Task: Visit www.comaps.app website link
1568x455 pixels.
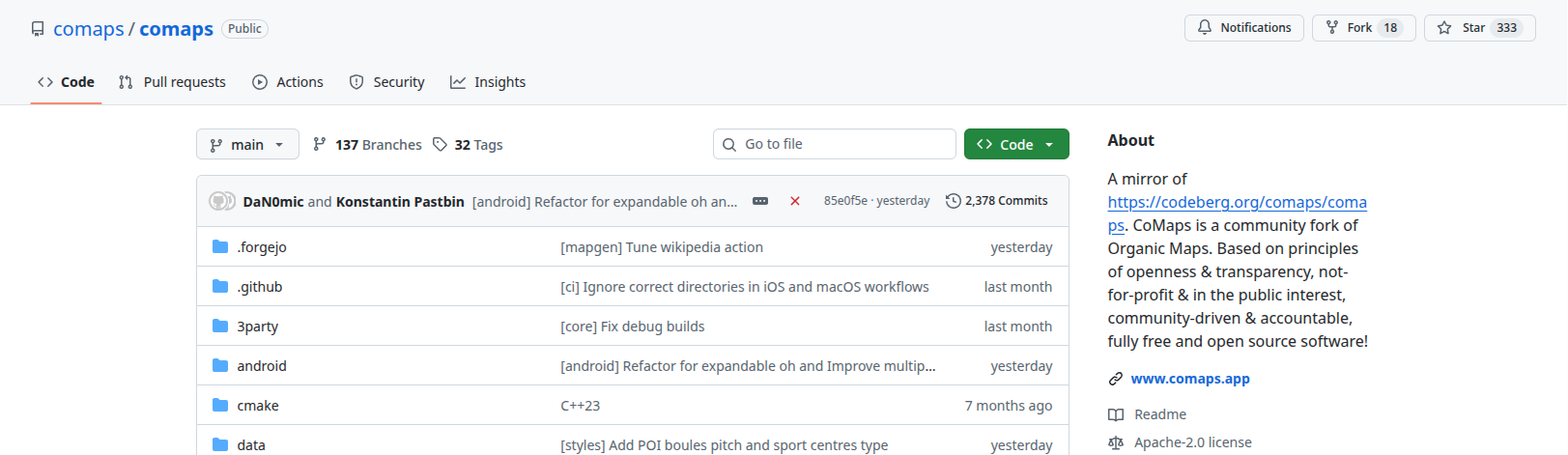Action: click(x=1190, y=379)
